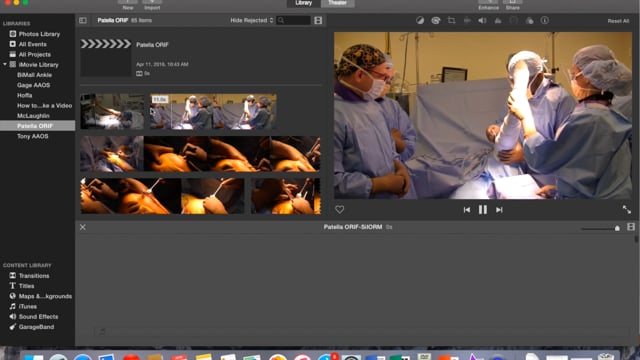640x360 pixels.
Task: Open the Color Correction palette tool
Action: [x=436, y=20]
